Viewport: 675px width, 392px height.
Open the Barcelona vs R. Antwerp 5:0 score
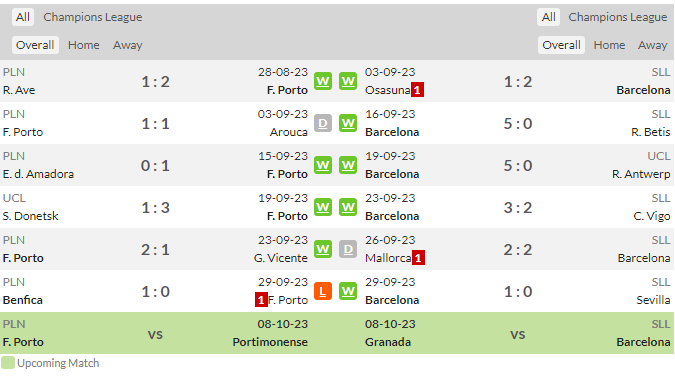click(x=518, y=166)
